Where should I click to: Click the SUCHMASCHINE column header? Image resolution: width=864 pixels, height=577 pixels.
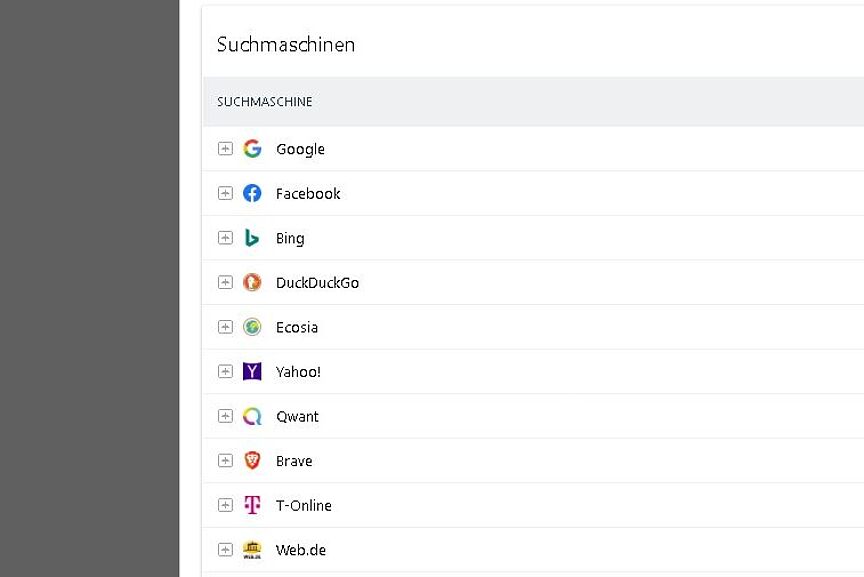(x=264, y=101)
